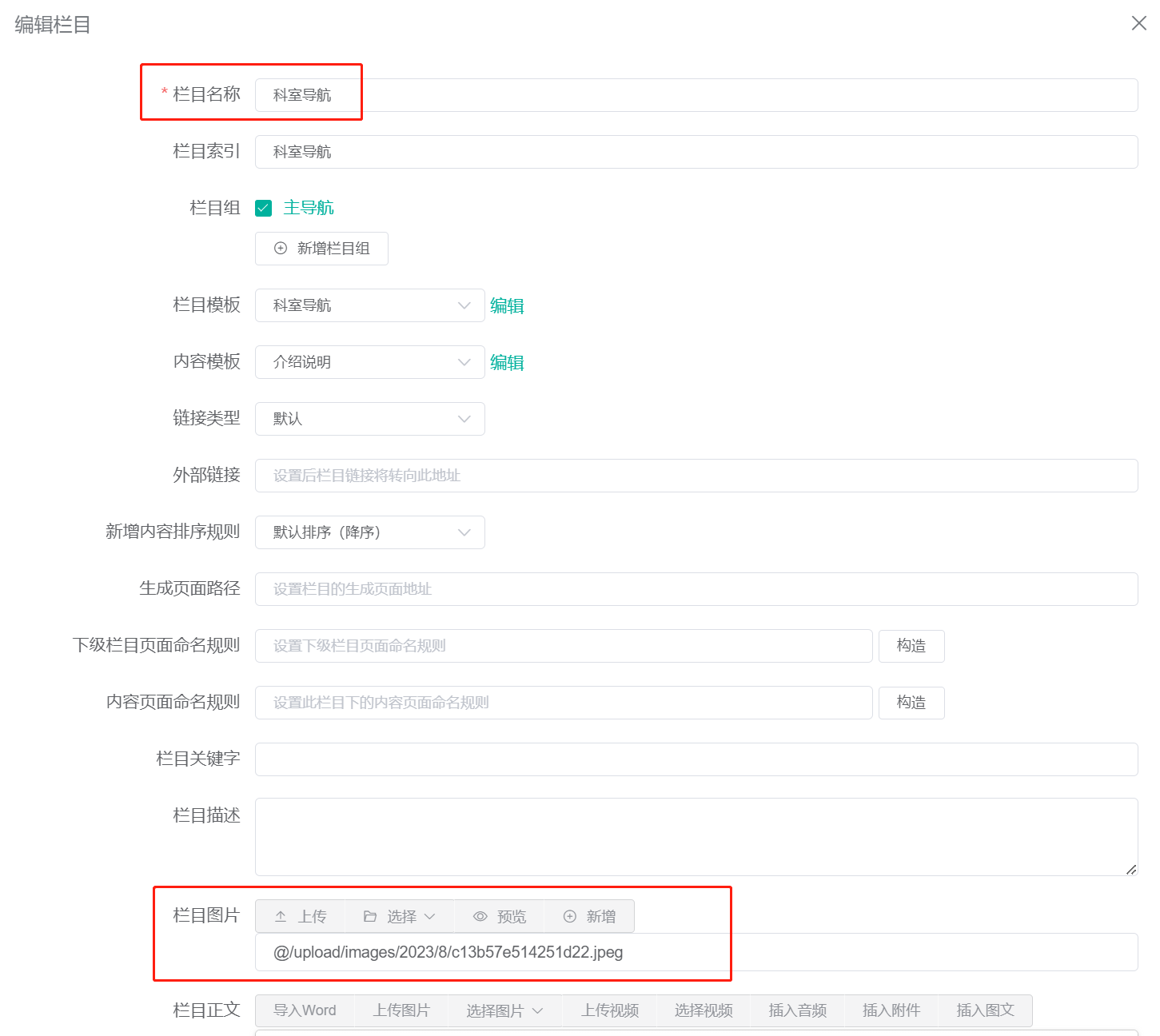Insert audio using 插入音频

point(797,1010)
